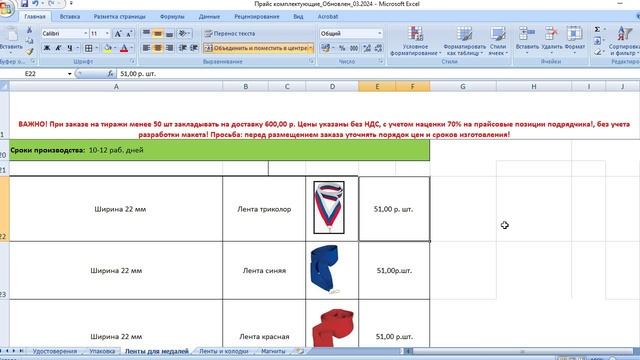Toggle underline (Ч) formatting
This screenshot has width=640, height=360.
click(x=70, y=48)
